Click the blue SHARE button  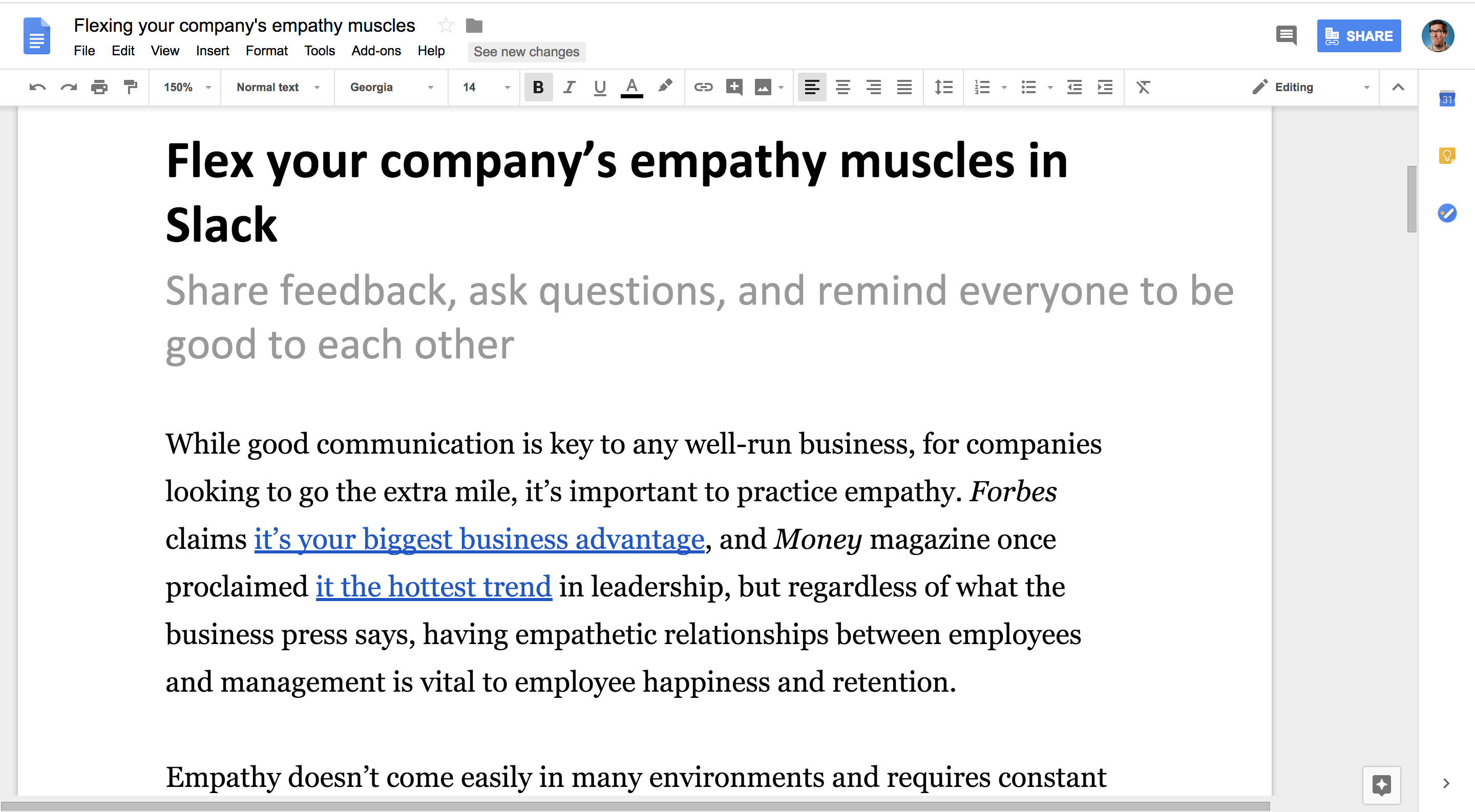tap(1359, 35)
